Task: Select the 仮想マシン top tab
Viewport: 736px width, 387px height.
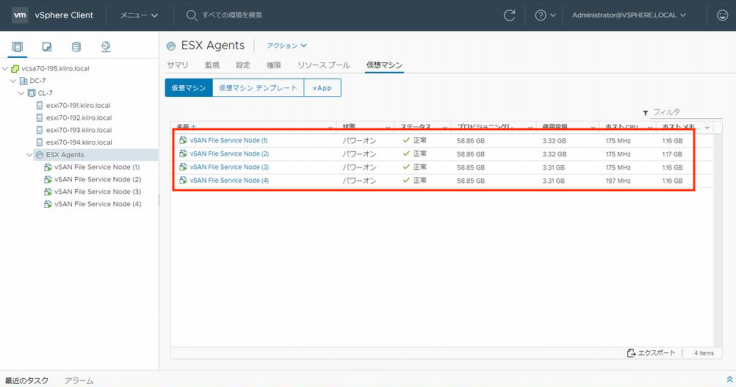Action: click(384, 65)
